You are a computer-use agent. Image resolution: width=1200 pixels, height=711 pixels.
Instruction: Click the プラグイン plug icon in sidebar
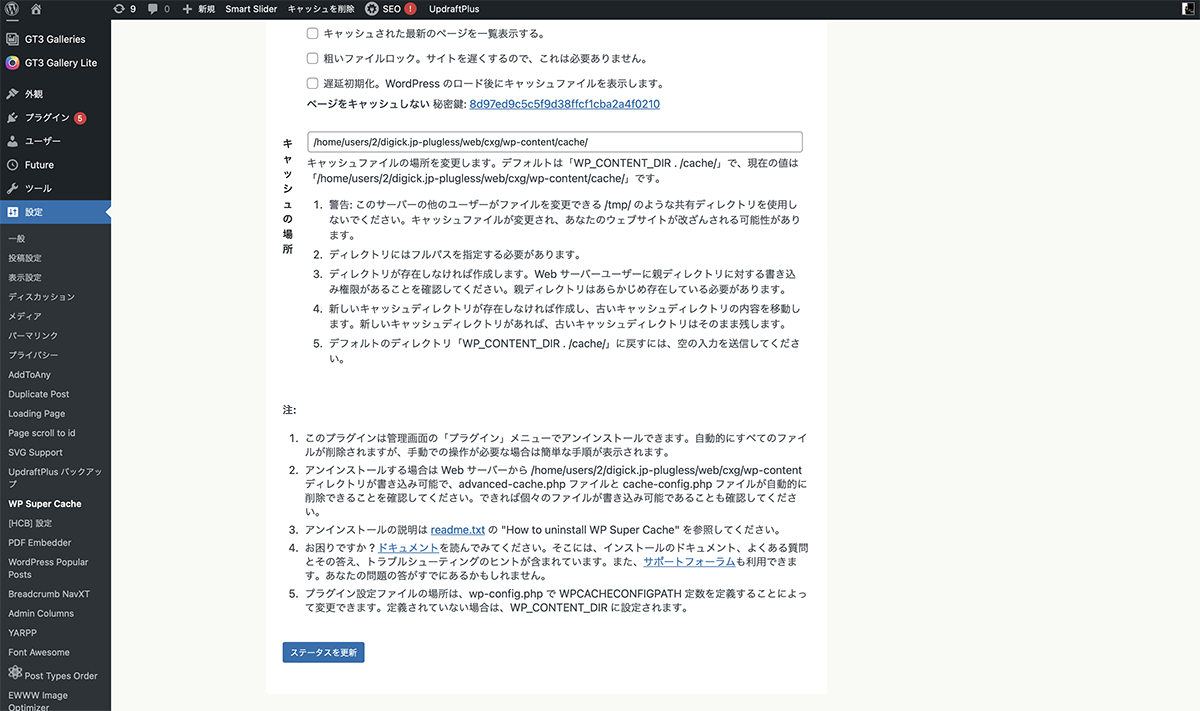(x=12, y=118)
